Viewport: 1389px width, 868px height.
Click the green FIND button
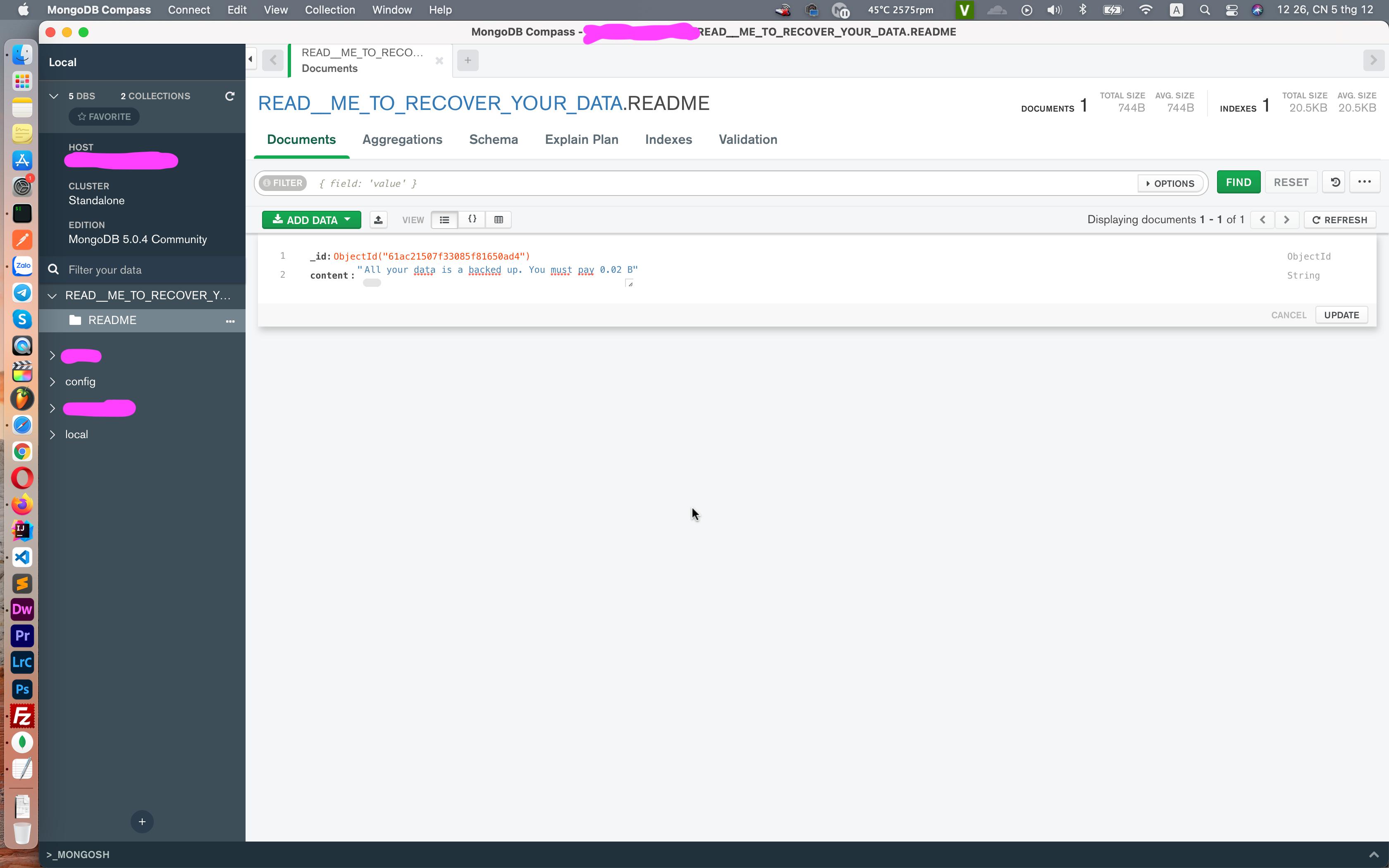(1238, 183)
